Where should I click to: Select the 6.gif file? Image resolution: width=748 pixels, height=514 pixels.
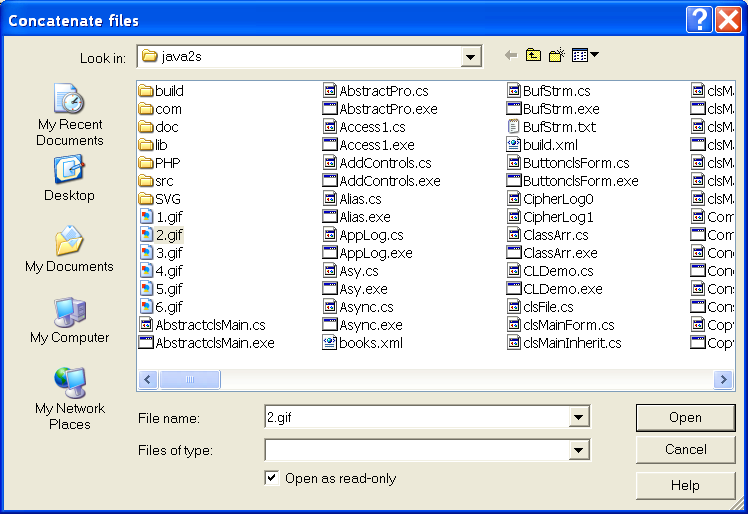point(161,307)
